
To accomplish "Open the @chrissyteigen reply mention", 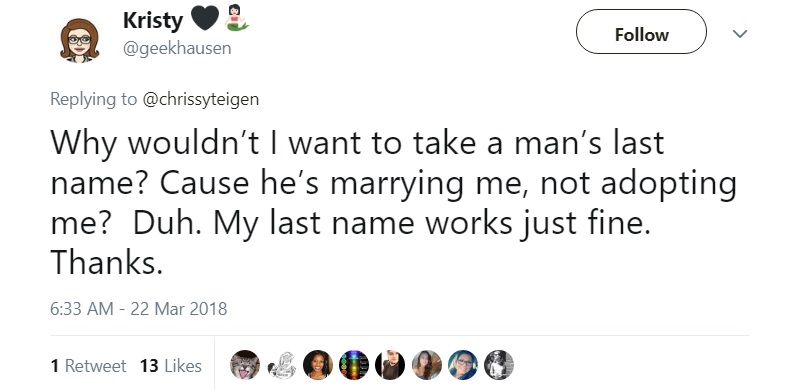I will (x=201, y=99).
